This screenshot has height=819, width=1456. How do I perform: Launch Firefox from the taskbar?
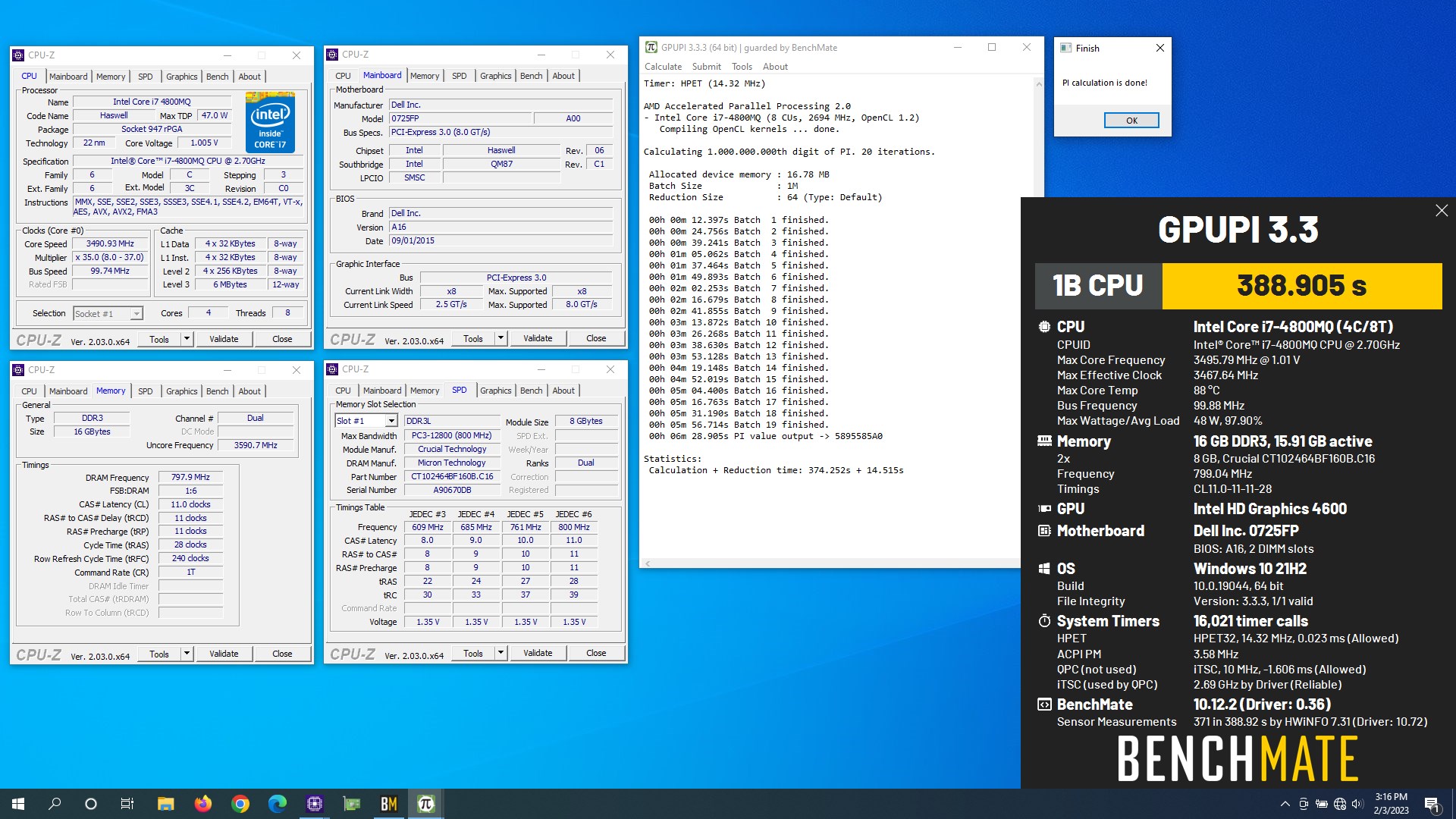202,804
